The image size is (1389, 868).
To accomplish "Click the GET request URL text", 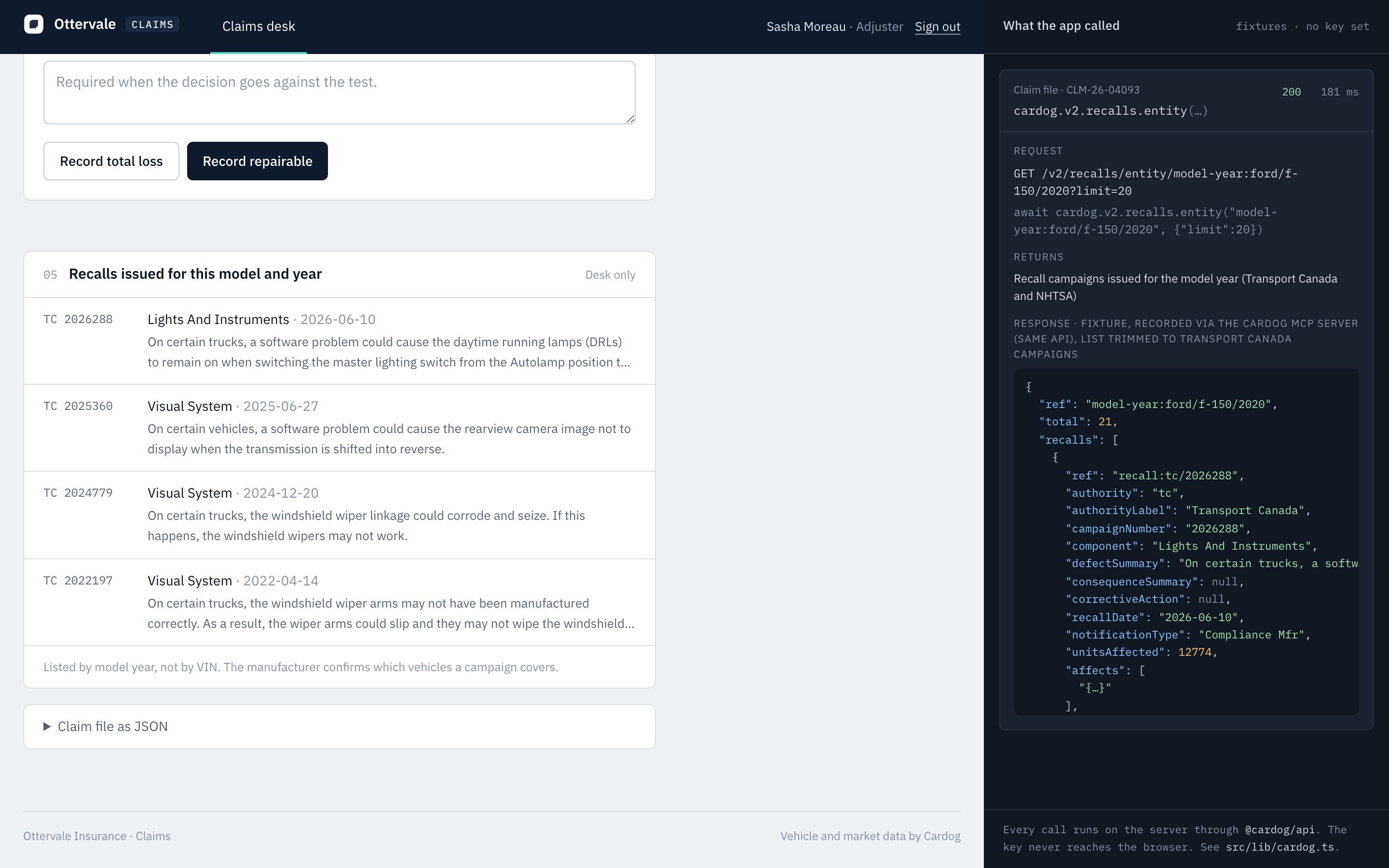I will (x=1156, y=182).
